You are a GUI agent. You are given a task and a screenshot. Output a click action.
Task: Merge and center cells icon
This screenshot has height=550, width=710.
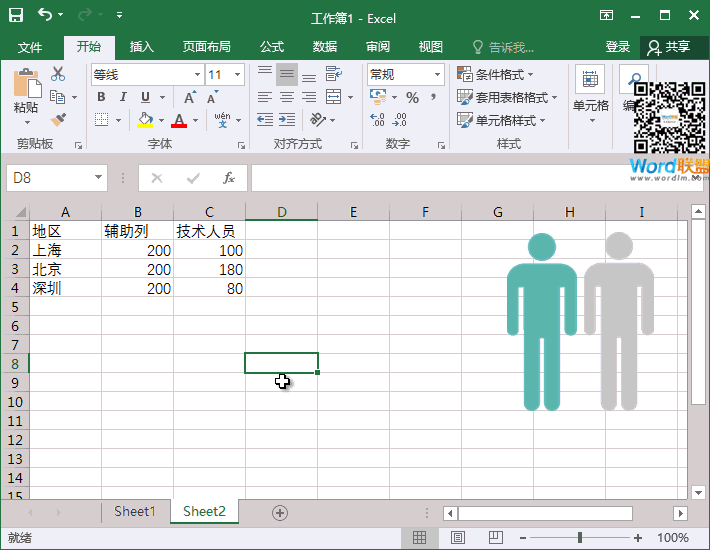tap(334, 97)
